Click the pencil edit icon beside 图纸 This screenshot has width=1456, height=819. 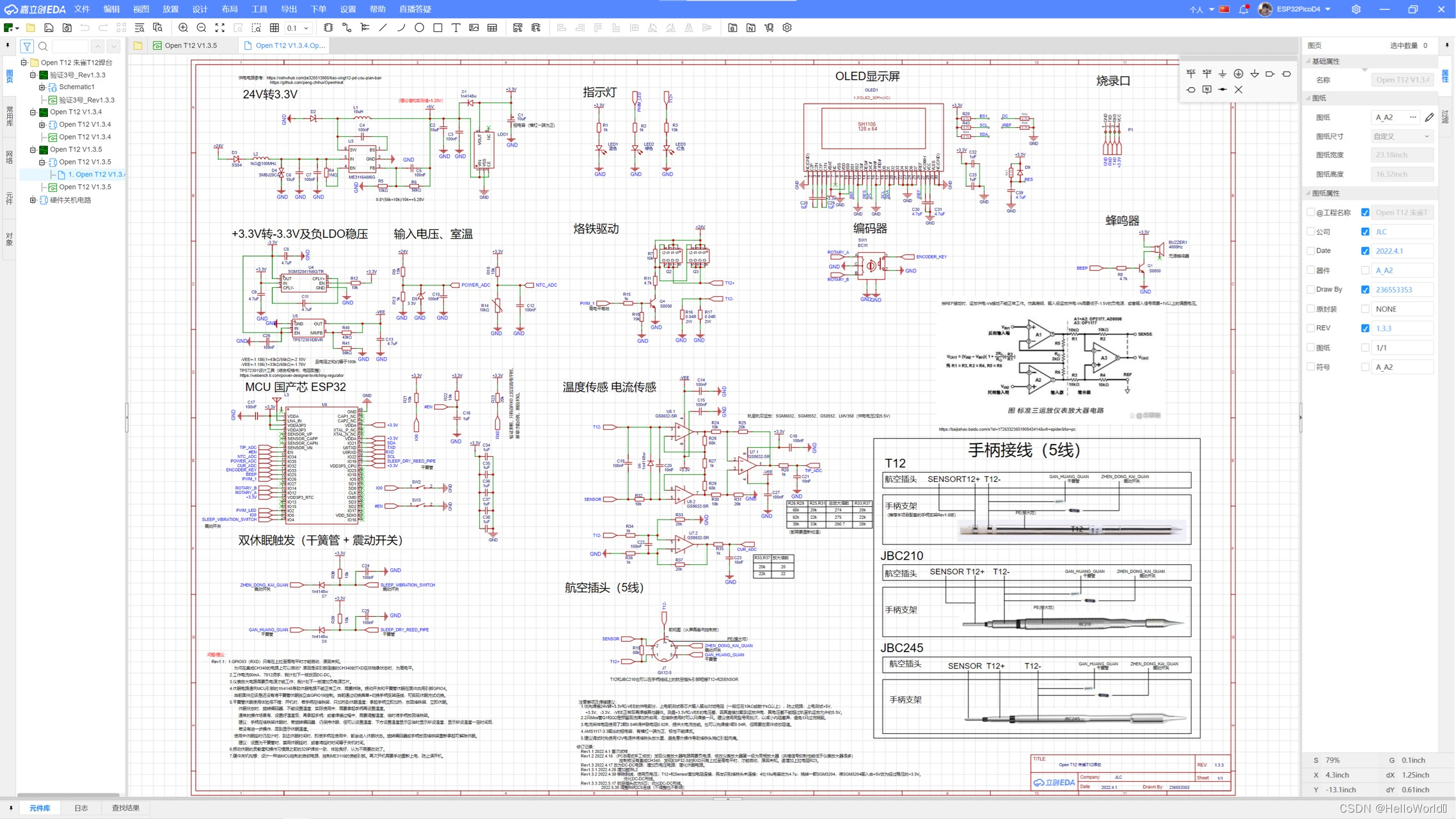pos(1429,117)
